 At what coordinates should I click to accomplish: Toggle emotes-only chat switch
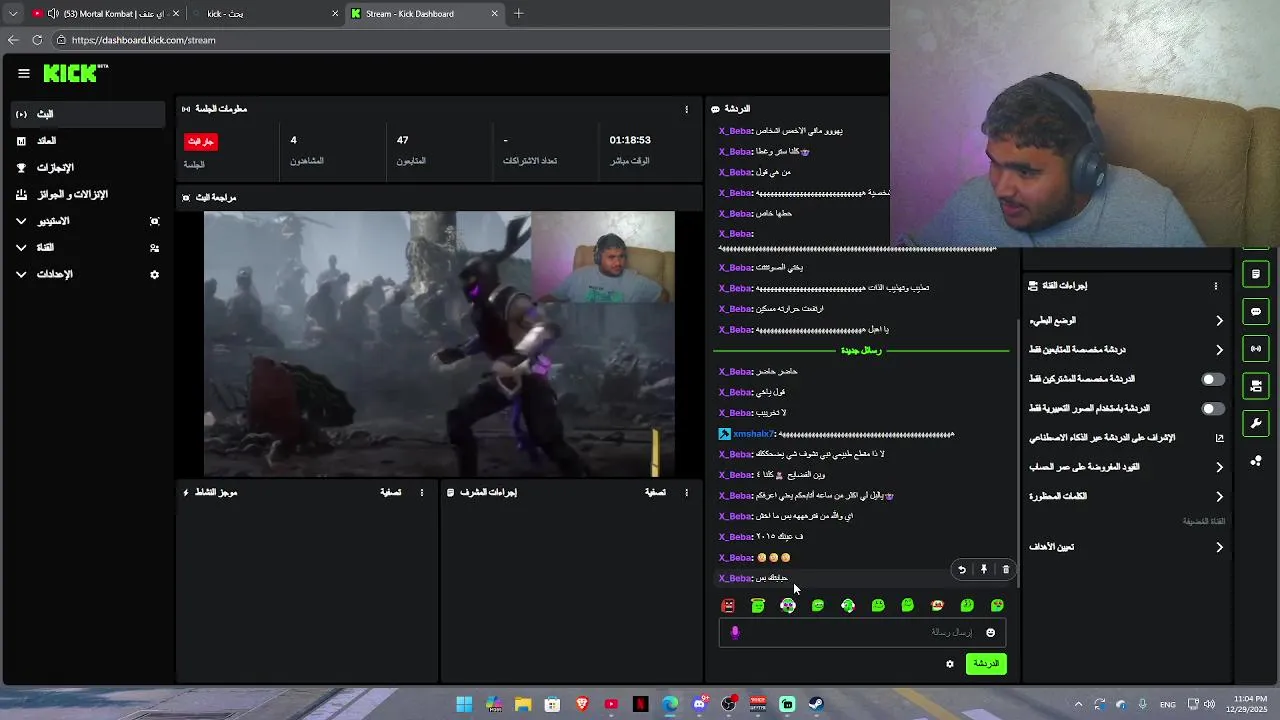coord(1212,408)
